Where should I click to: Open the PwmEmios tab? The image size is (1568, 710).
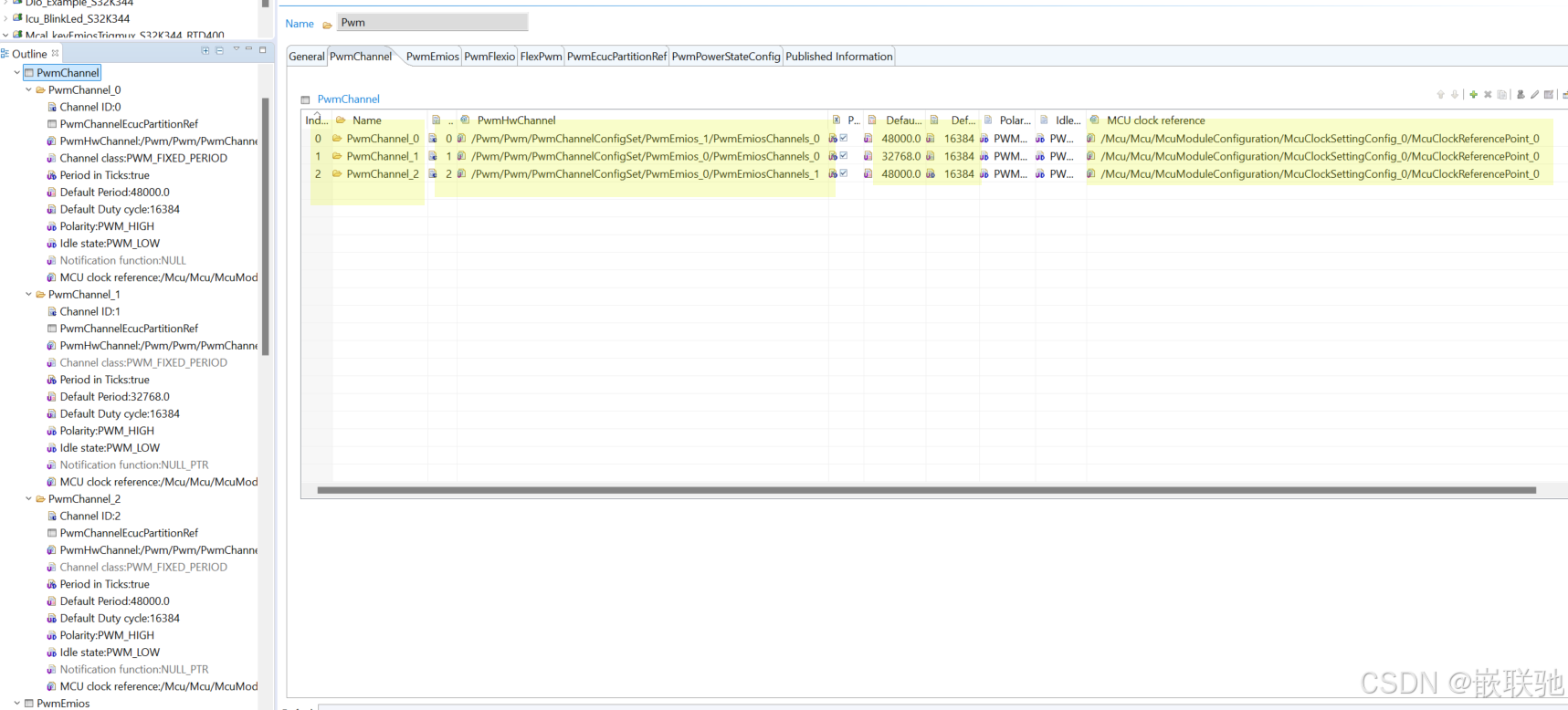433,57
